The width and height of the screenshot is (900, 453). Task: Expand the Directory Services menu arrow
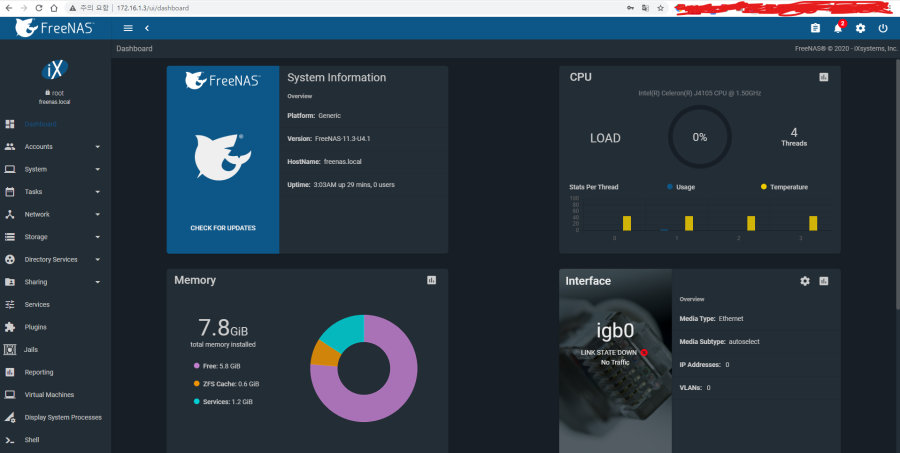click(98, 260)
